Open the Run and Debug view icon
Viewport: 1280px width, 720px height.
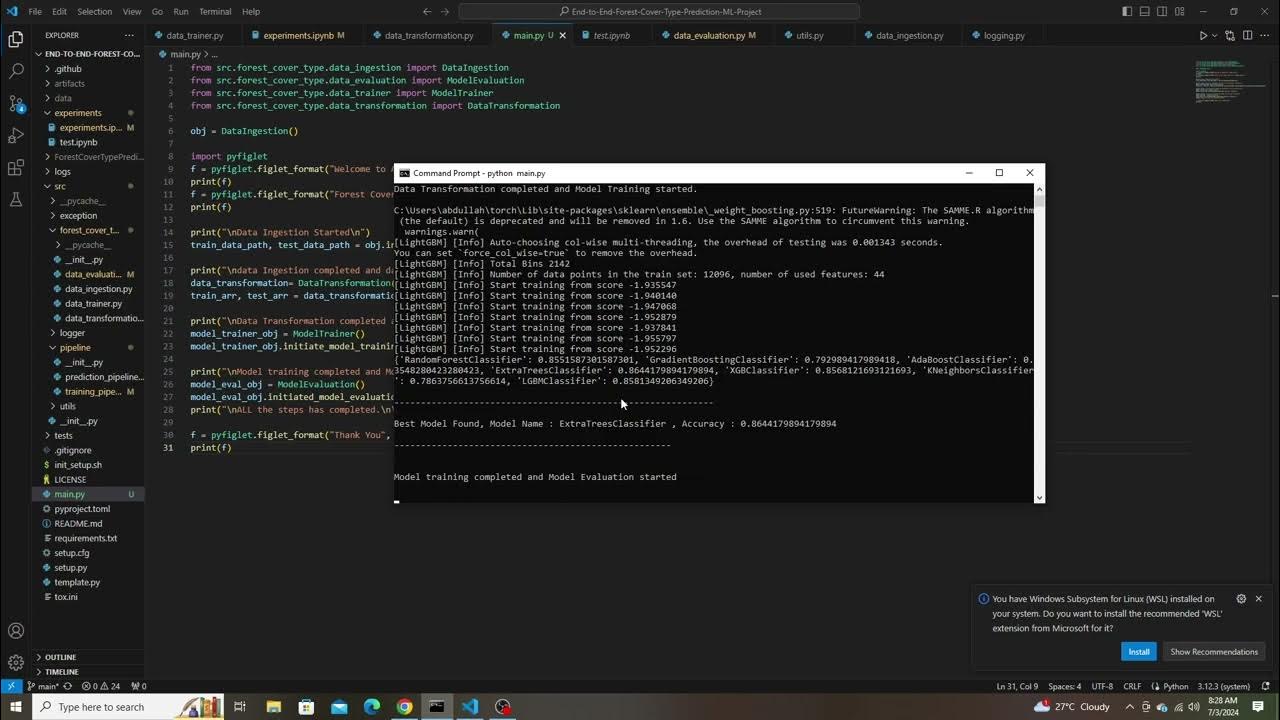(x=16, y=135)
